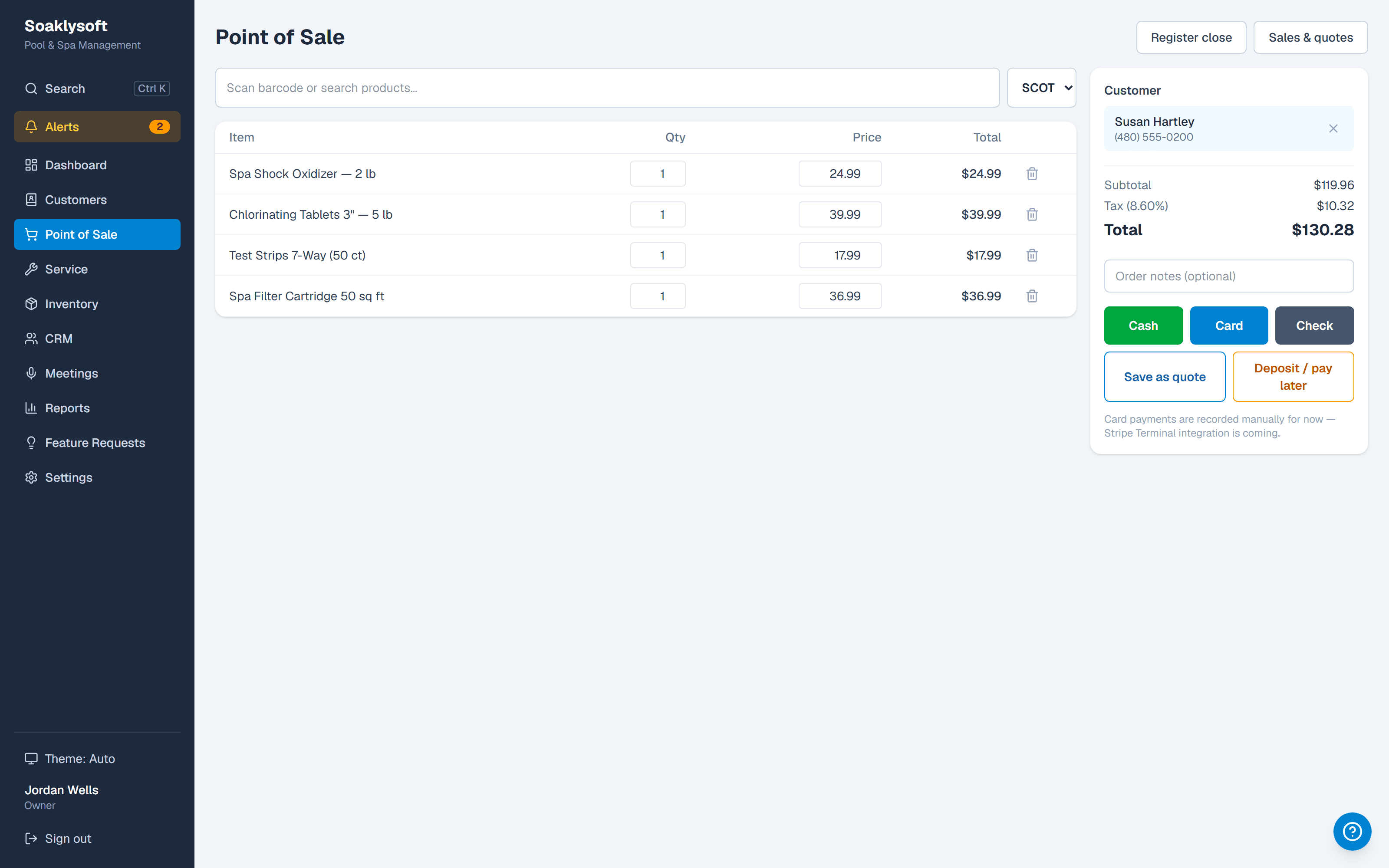Viewport: 1389px width, 868px height.
Task: Go to Meetings
Action: click(97, 373)
